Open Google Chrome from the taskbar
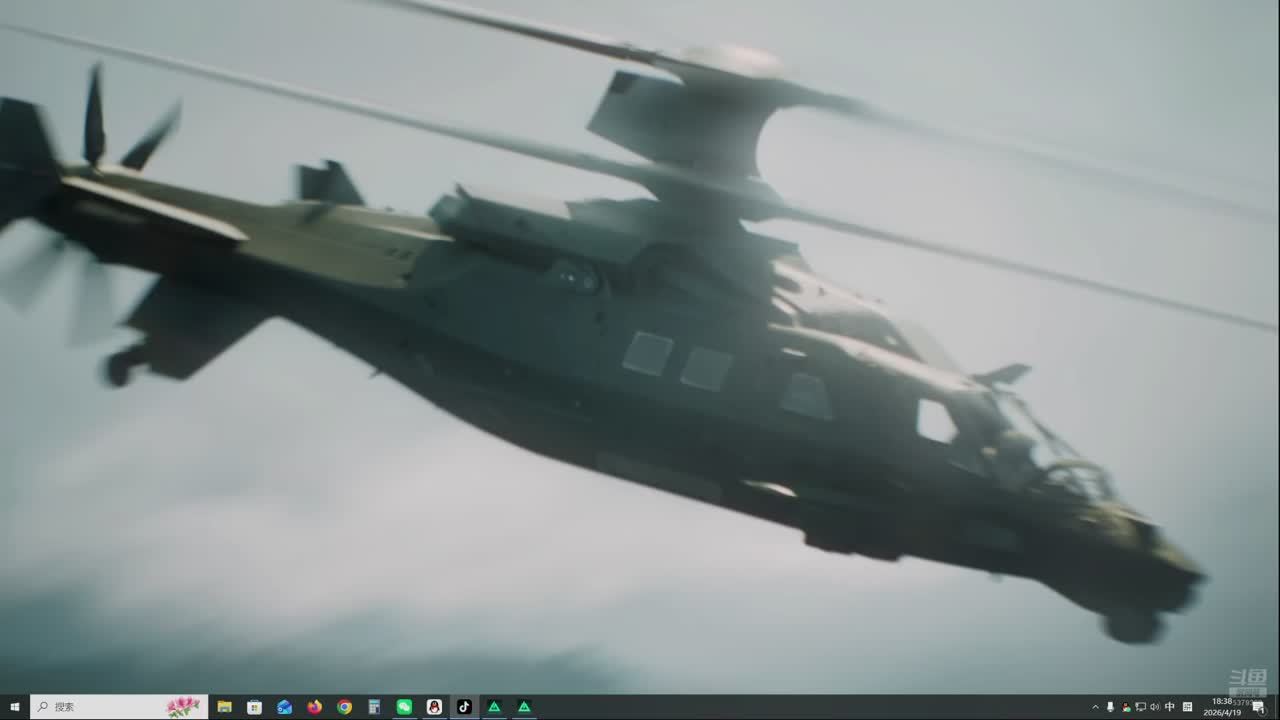The width and height of the screenshot is (1280, 720). 345,707
